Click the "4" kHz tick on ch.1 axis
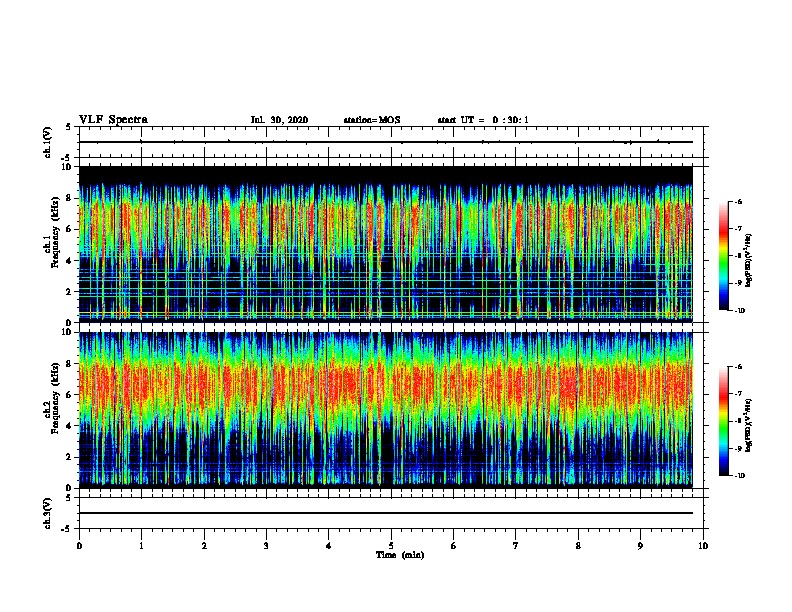792x612 pixels. [x=70, y=261]
